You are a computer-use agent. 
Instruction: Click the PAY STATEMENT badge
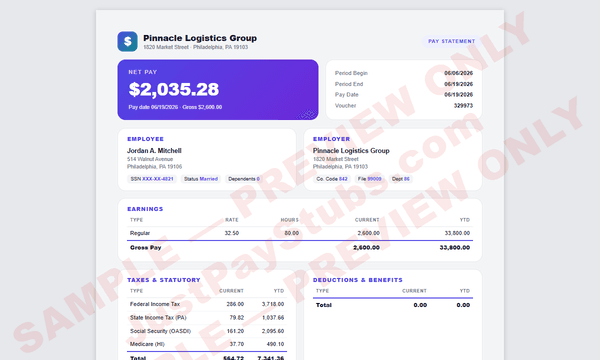pos(452,41)
